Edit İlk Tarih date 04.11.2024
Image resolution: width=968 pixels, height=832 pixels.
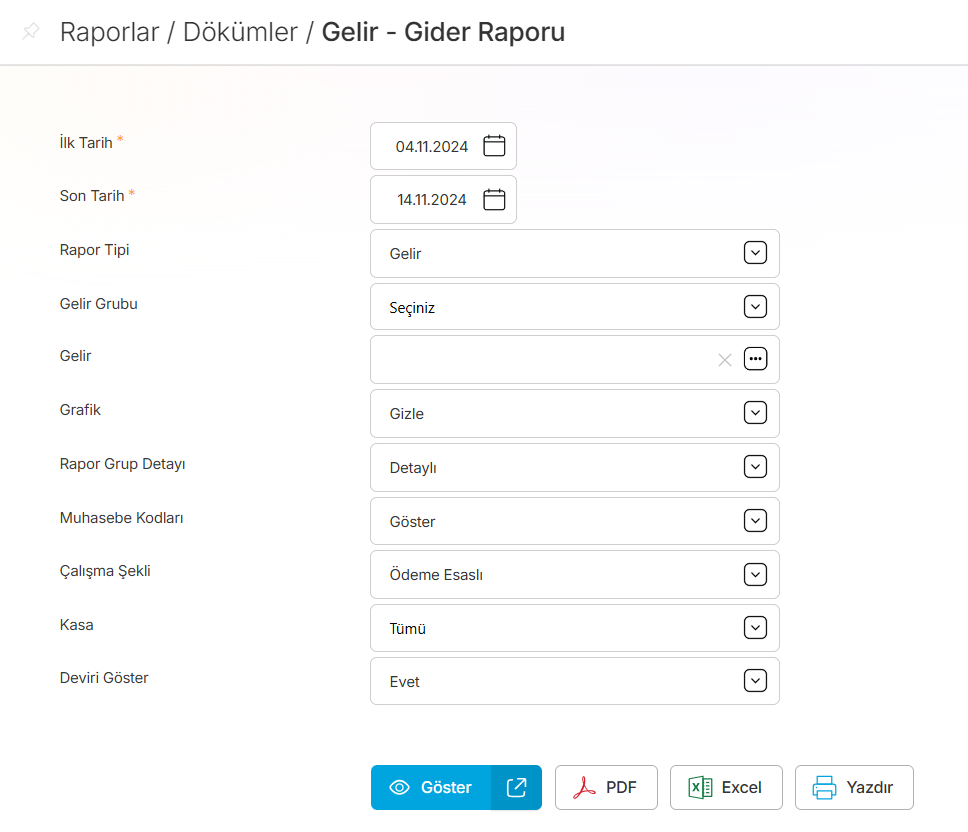432,147
